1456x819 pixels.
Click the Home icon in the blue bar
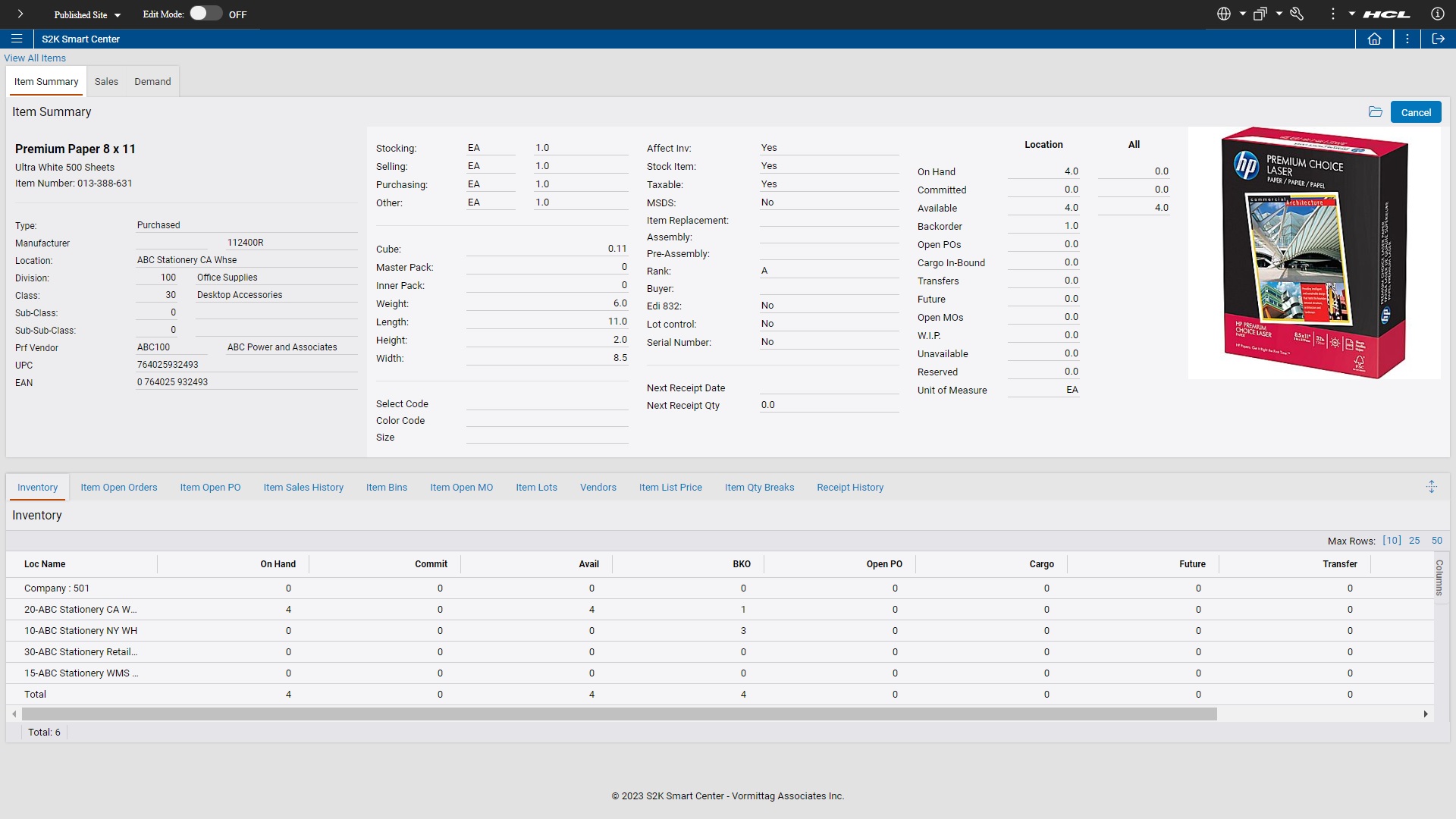(1375, 39)
